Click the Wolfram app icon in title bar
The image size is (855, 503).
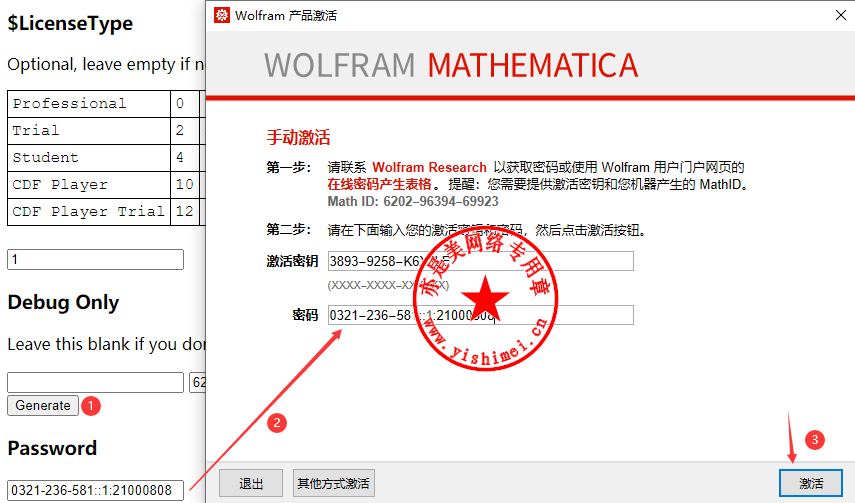coord(222,15)
